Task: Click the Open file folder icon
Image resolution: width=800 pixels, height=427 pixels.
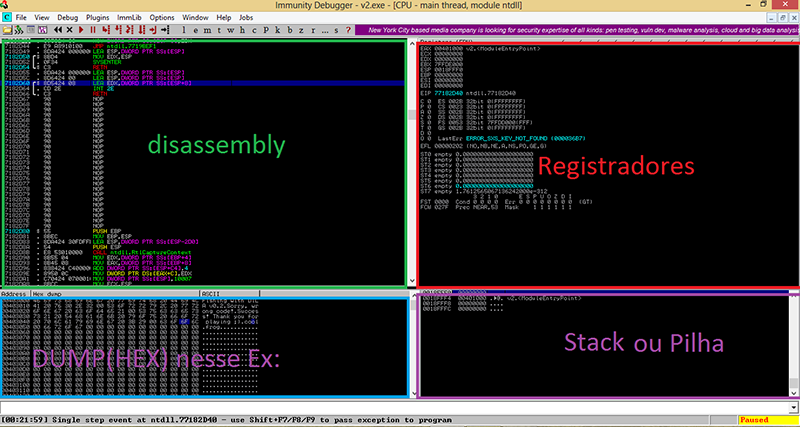Action: (7, 30)
